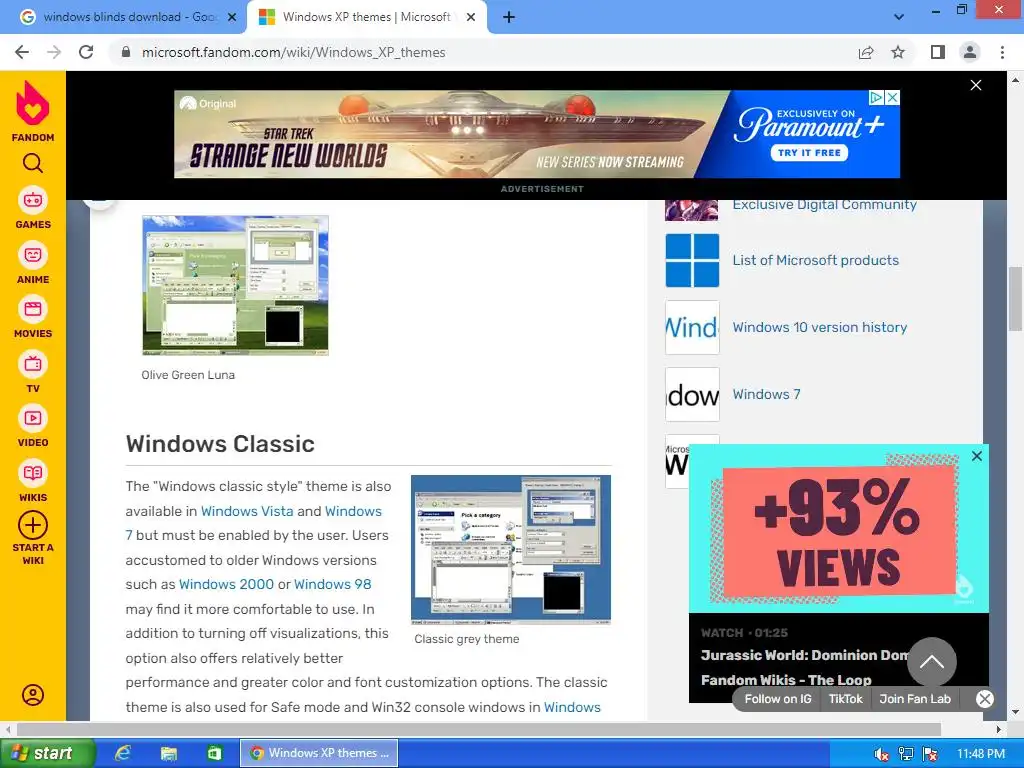This screenshot has height=768, width=1024.
Task: Open the file explorer quick launch icon
Action: point(169,753)
